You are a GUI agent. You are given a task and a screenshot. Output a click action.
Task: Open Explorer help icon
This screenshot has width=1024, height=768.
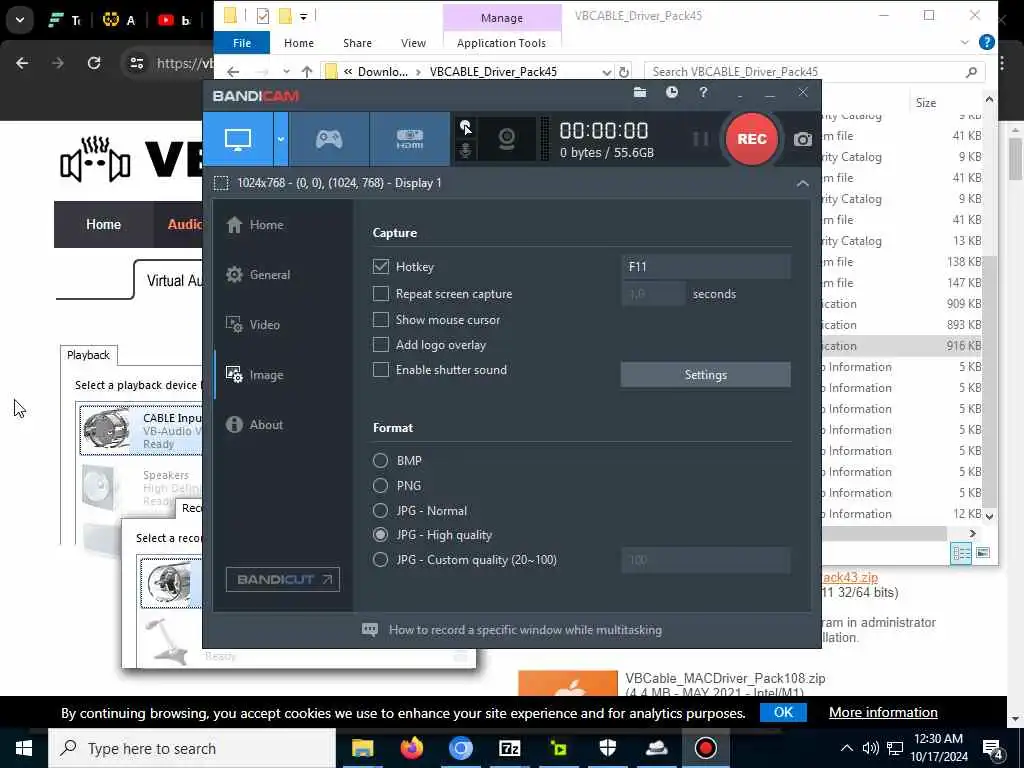pos(987,42)
